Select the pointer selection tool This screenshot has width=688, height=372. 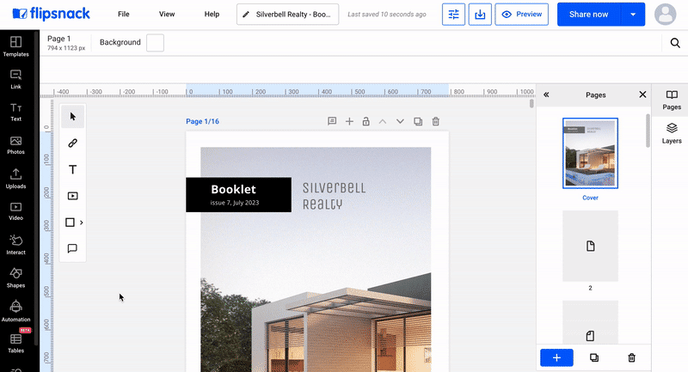coord(72,117)
